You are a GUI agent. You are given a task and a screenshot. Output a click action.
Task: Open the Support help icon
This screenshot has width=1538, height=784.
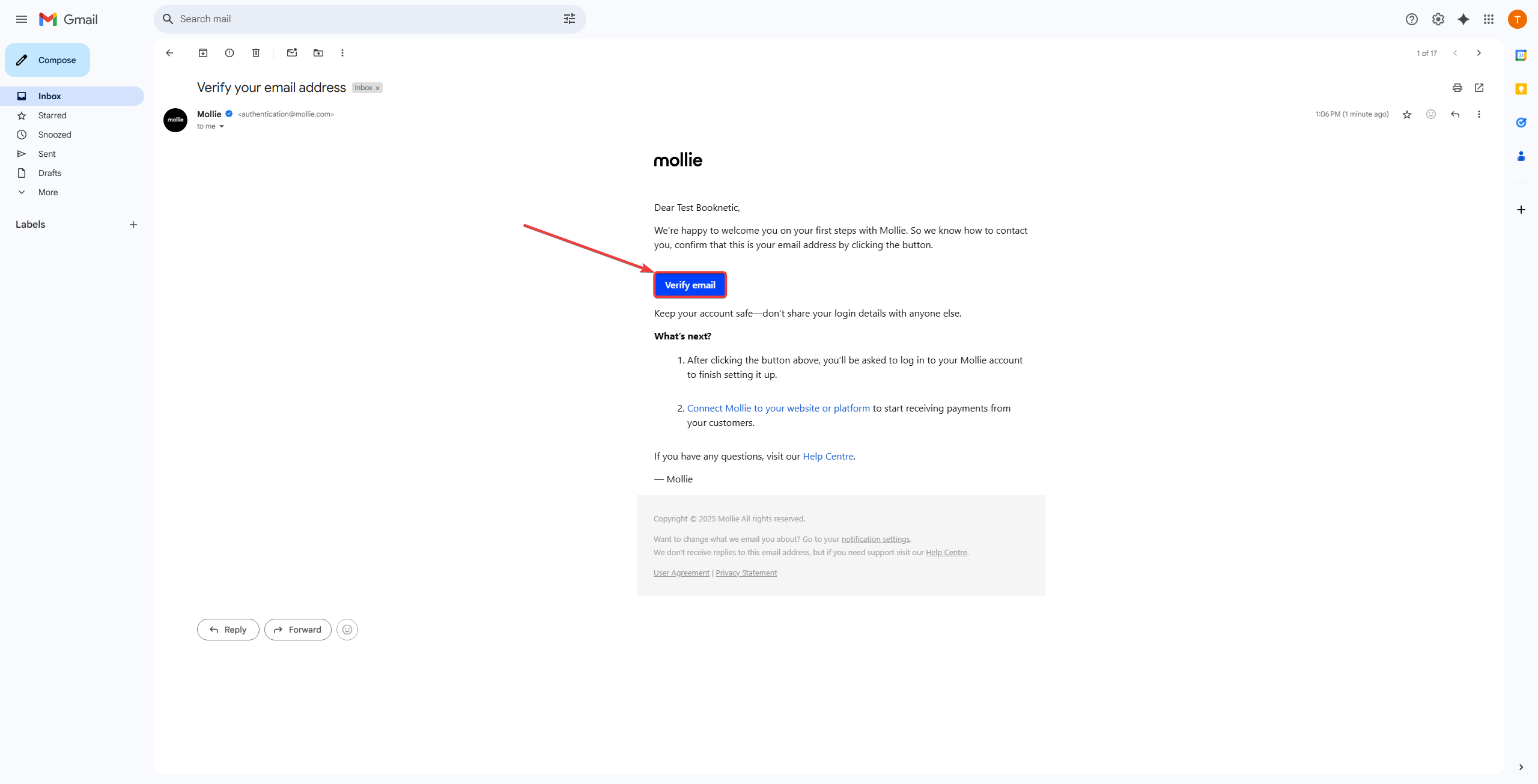coord(1412,19)
